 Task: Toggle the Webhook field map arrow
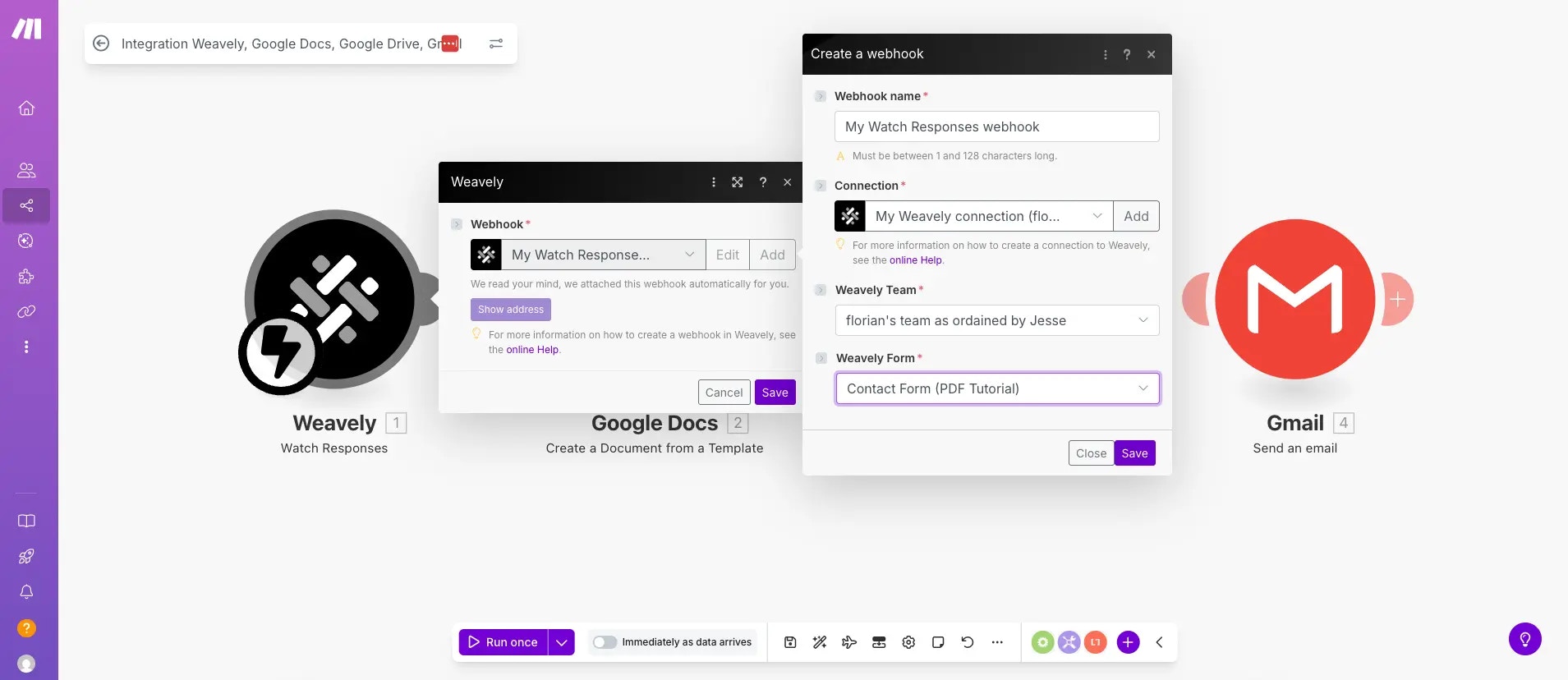pos(457,224)
